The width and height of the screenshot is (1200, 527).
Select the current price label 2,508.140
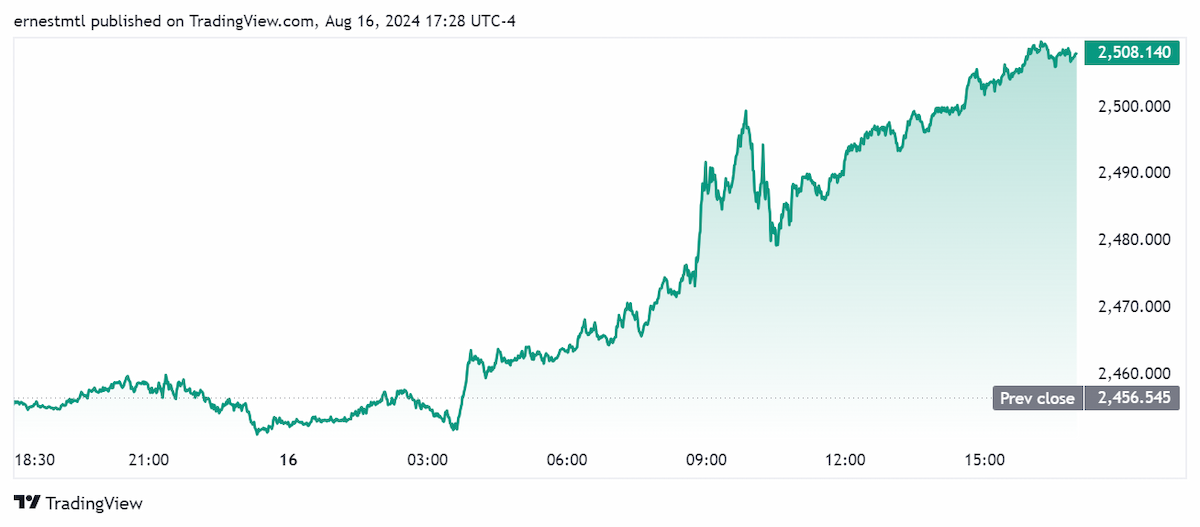(x=1132, y=54)
